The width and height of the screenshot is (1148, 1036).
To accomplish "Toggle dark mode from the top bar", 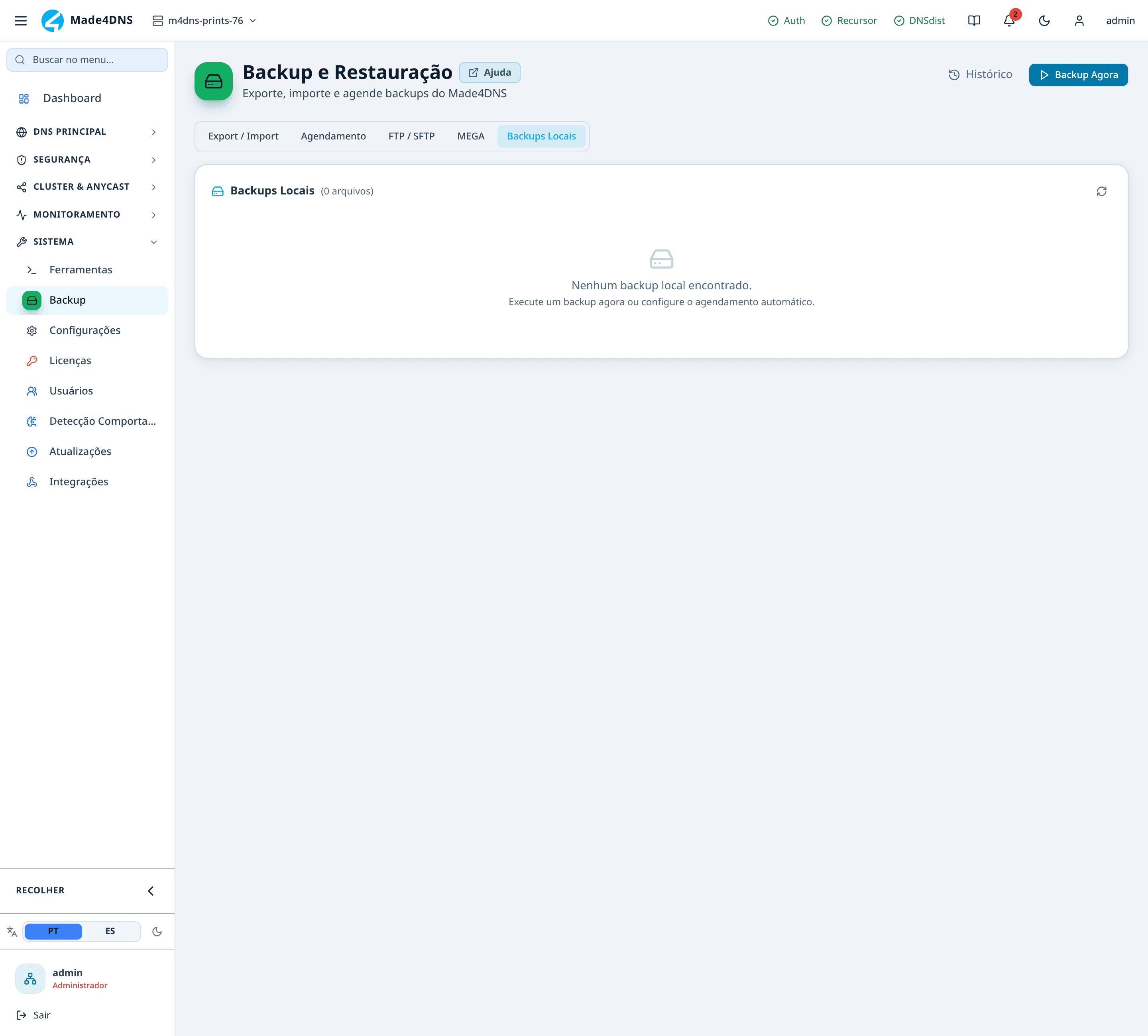I will 1044,20.
